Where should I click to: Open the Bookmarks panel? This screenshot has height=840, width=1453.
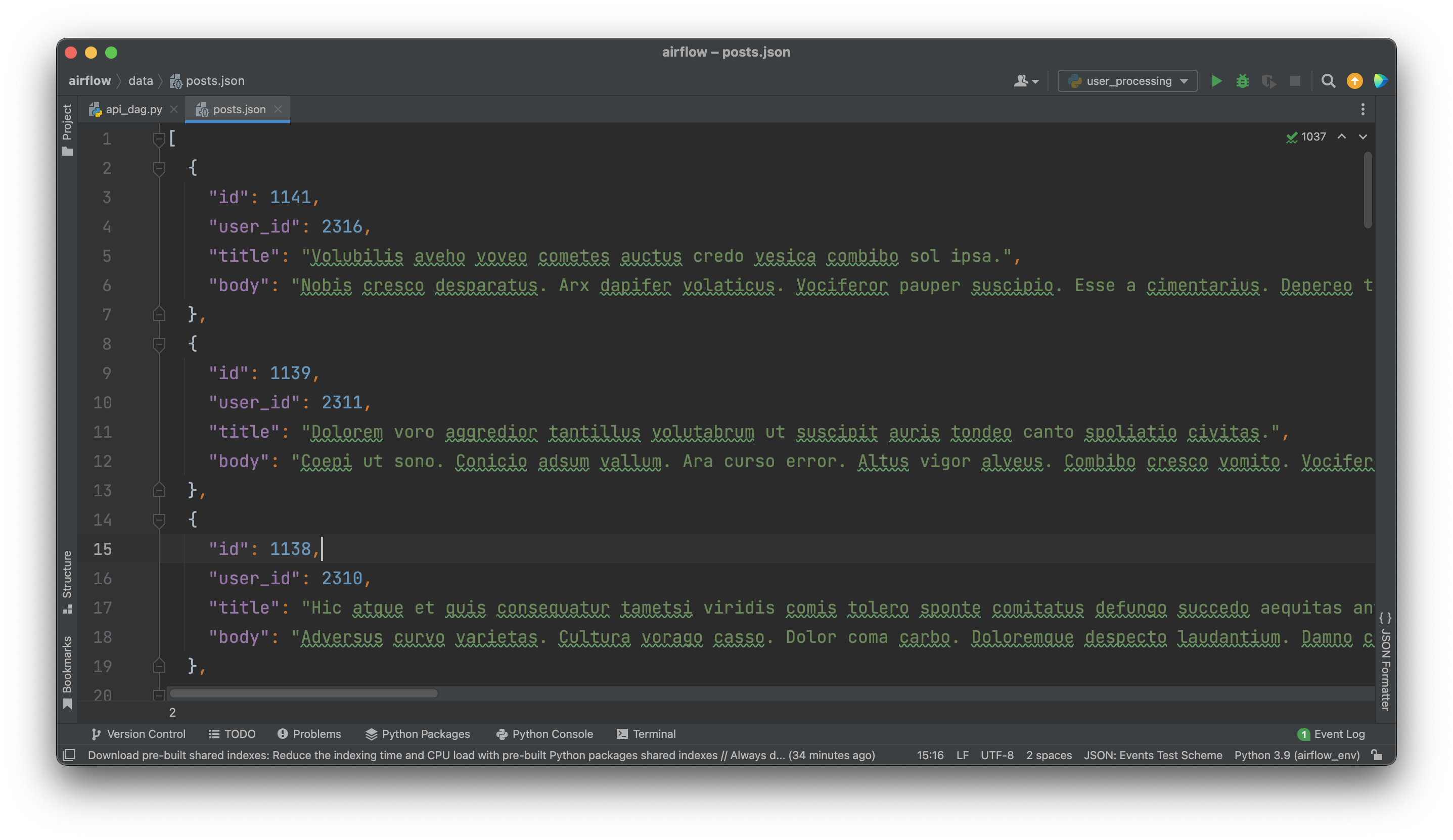pos(67,662)
